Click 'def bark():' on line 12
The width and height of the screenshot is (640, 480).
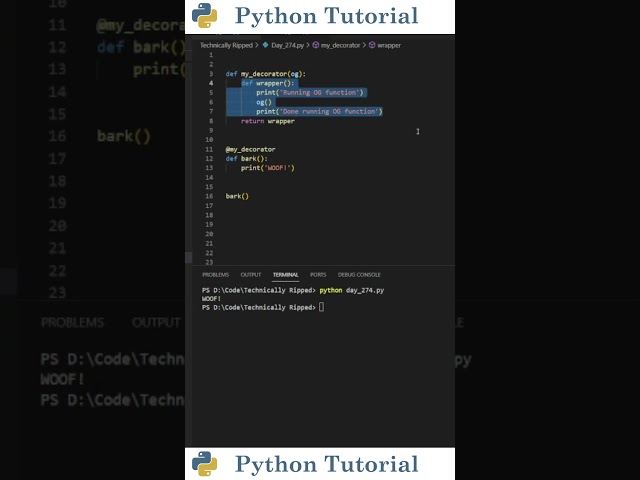click(247, 159)
